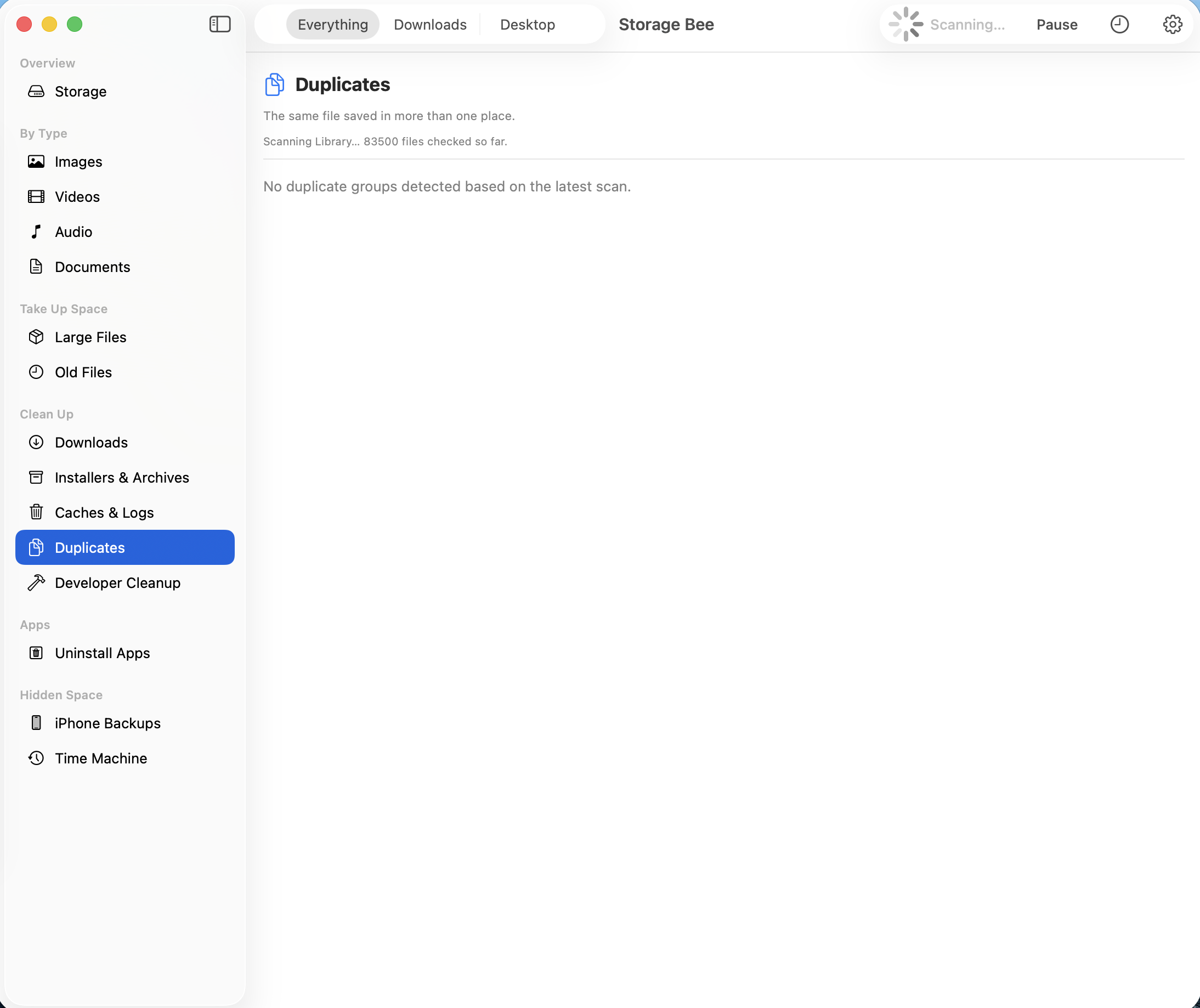Open Time Machine section
The image size is (1200, 1008).
(125, 758)
